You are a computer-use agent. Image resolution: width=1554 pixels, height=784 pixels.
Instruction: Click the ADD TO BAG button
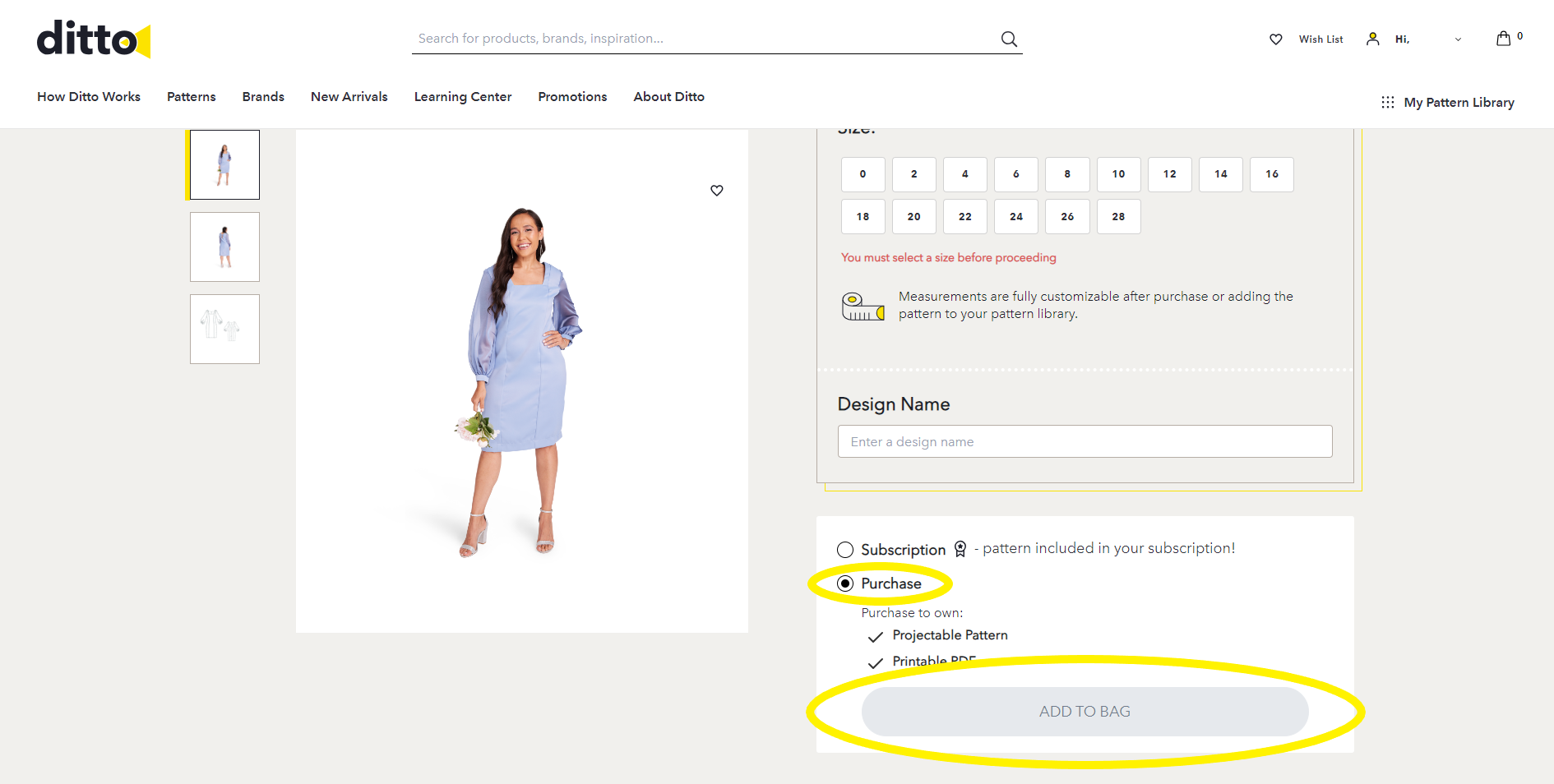click(x=1085, y=712)
